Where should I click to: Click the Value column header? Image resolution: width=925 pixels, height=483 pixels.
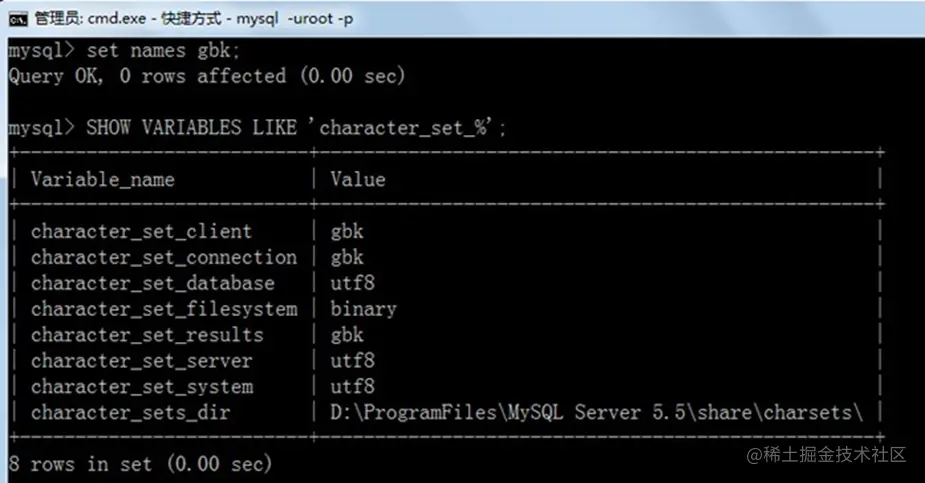click(358, 180)
